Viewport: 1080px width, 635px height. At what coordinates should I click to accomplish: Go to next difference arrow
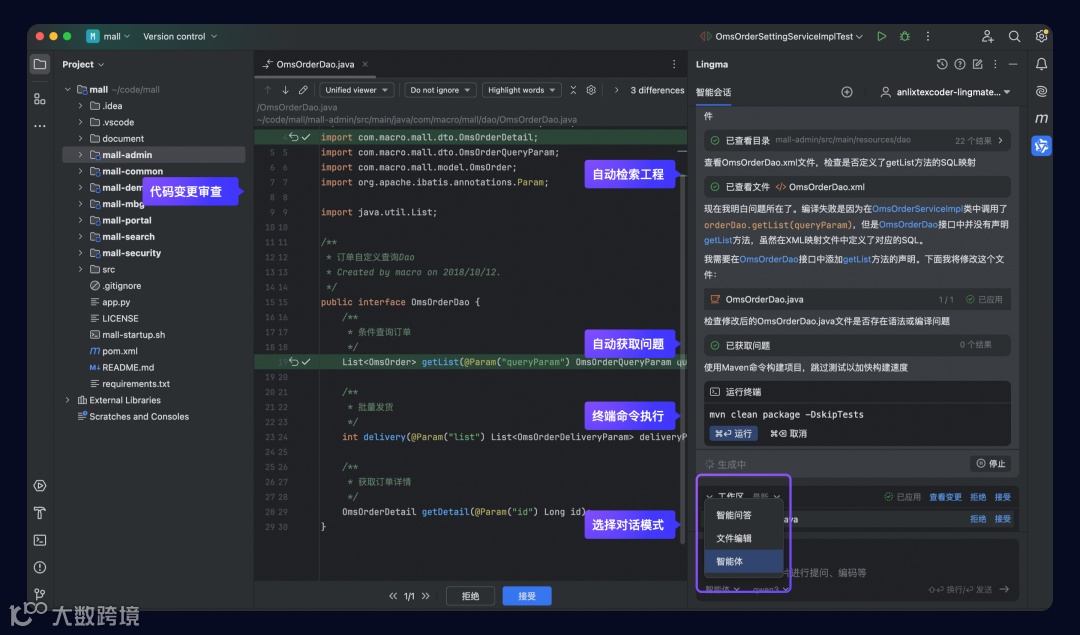coord(284,90)
